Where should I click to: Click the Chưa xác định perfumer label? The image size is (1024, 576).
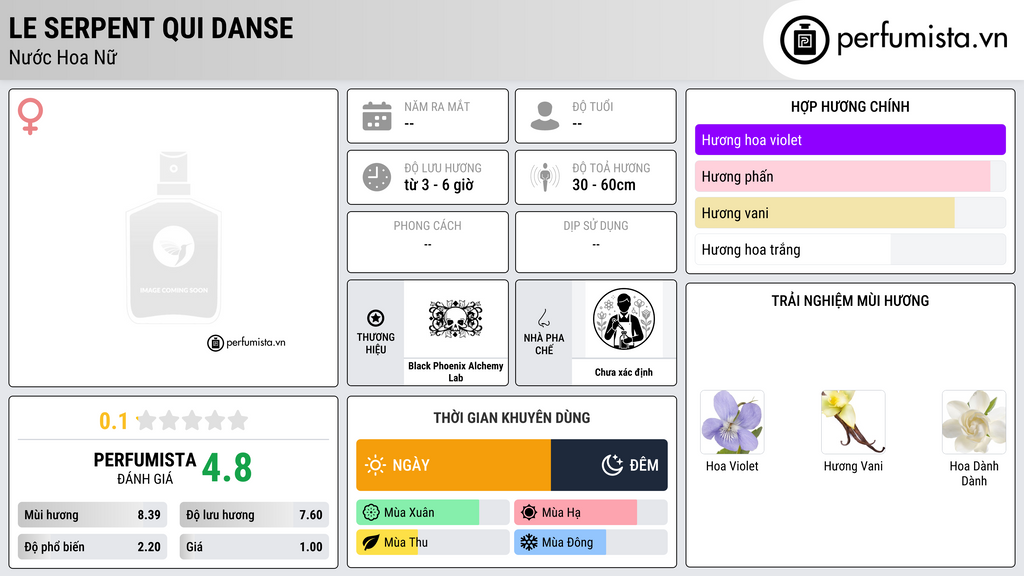(624, 372)
